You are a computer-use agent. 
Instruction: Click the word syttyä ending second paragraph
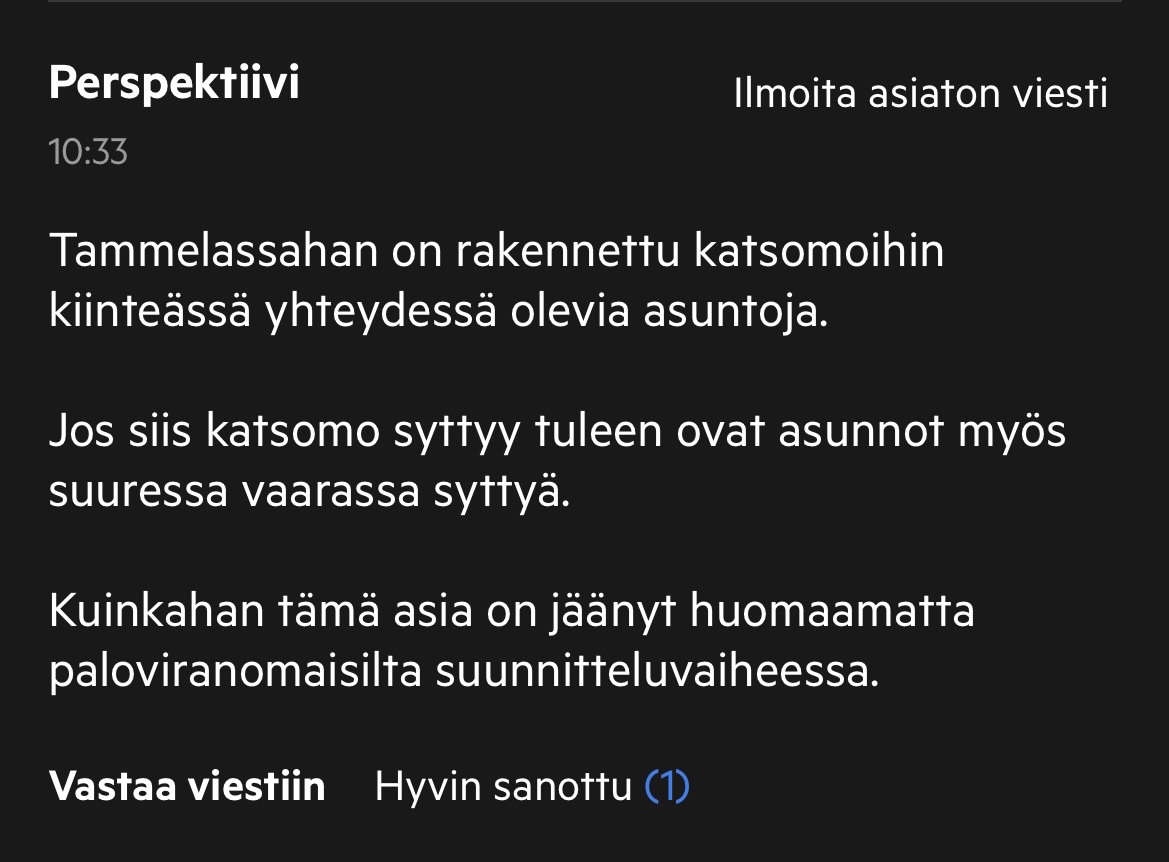point(511,494)
